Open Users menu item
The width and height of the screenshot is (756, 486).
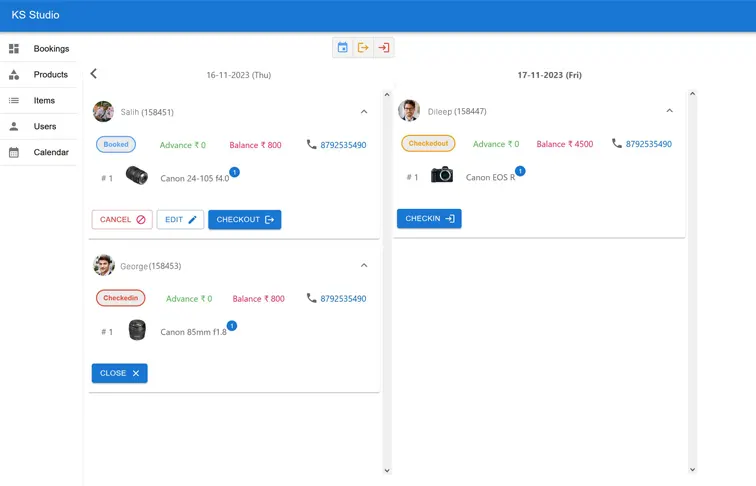point(39,126)
